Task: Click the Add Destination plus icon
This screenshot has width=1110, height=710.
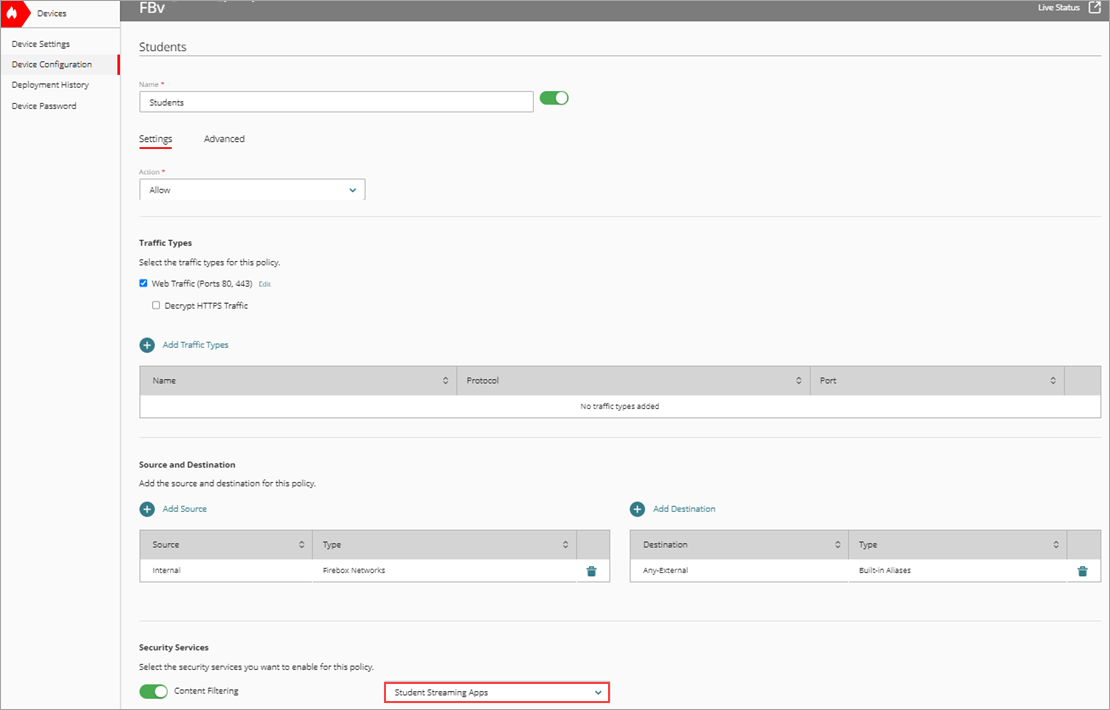Action: (637, 508)
